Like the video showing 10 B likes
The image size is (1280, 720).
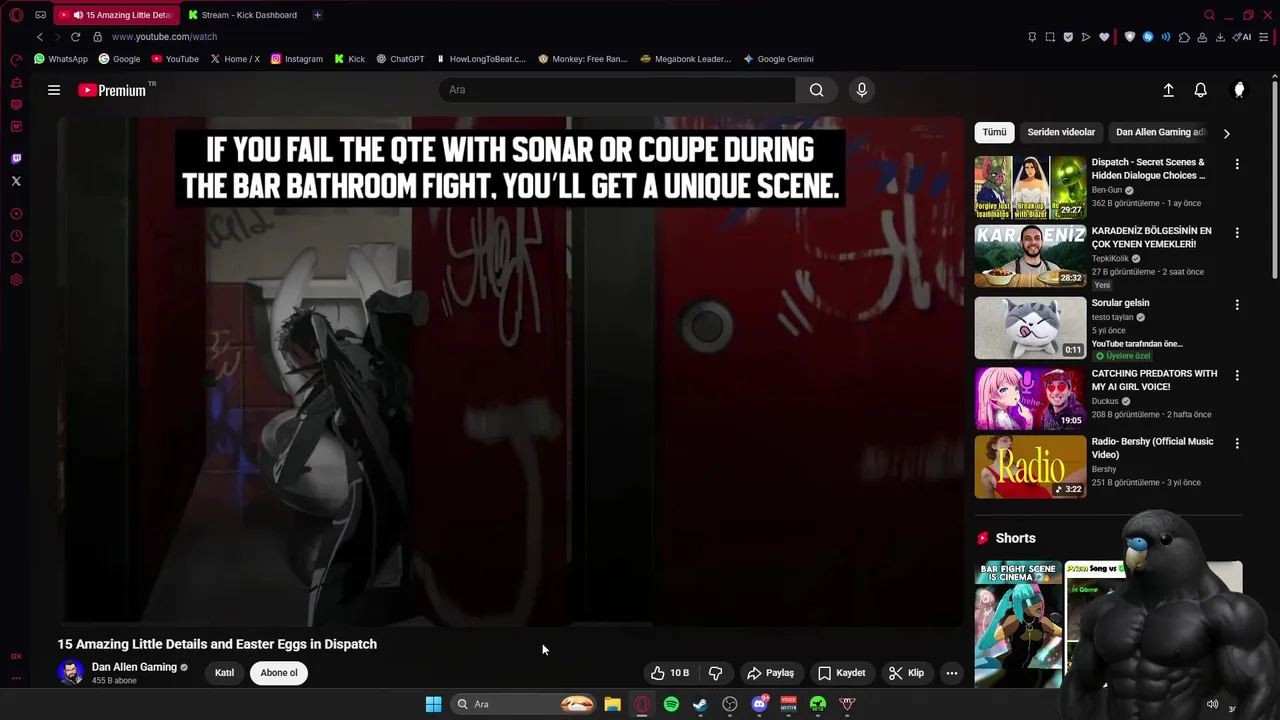(x=670, y=673)
